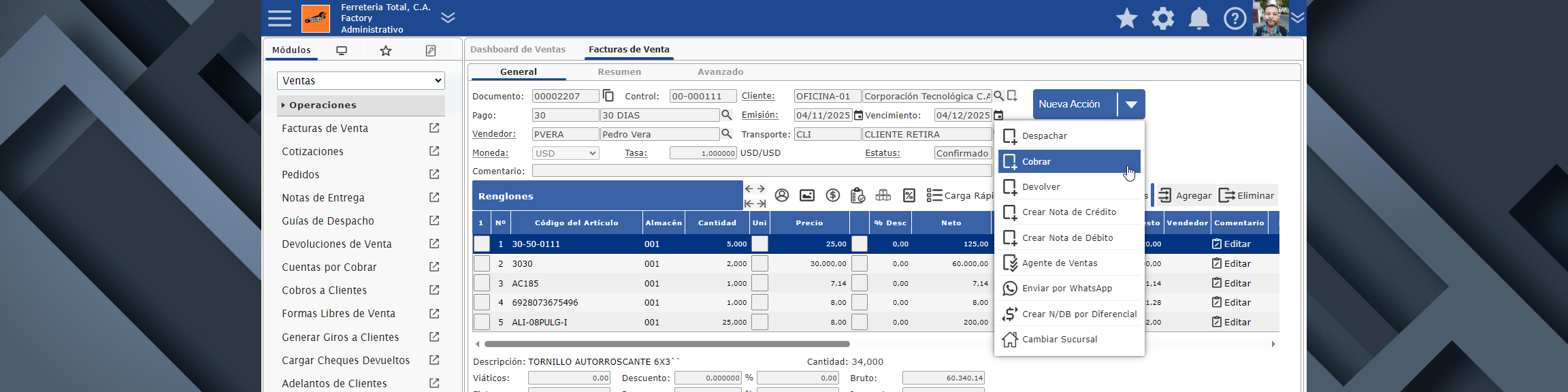1568x392 pixels.
Task: Toggle the Uni checkbox on row ALI-08PULG-I
Action: tap(759, 322)
